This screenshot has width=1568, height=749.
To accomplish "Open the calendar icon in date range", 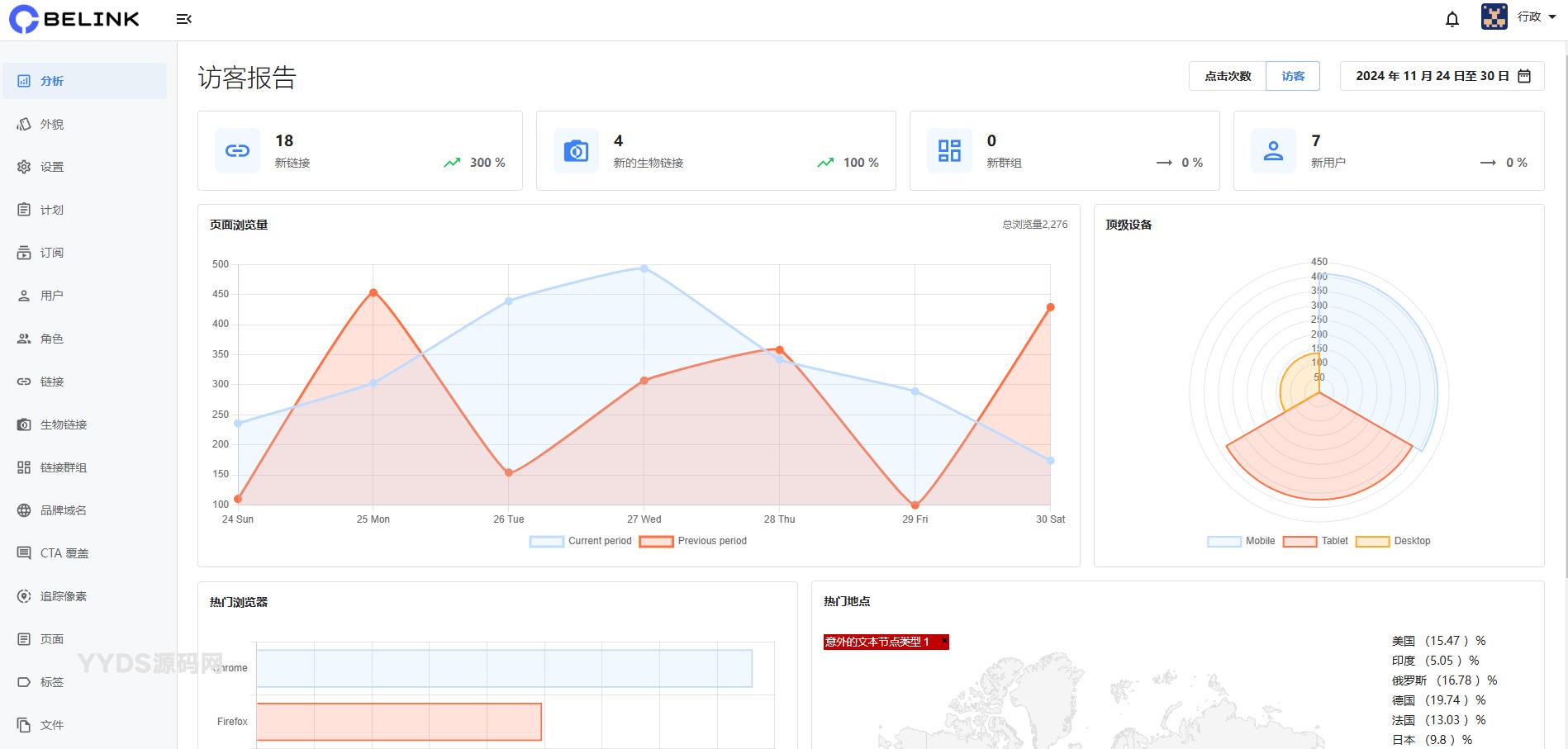I will pyautogui.click(x=1524, y=76).
